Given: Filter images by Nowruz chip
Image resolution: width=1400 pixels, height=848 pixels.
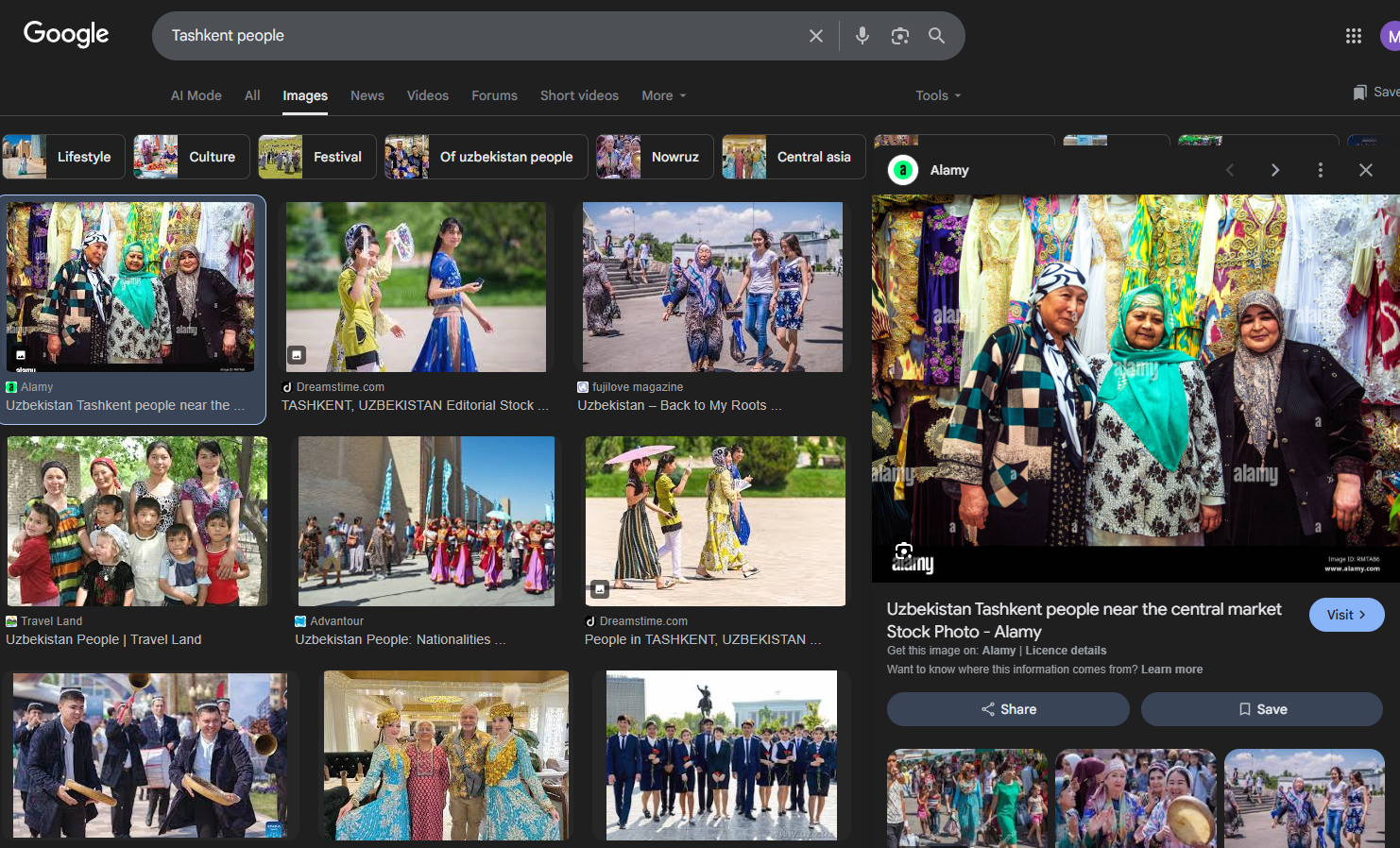Looking at the screenshot, I should click(655, 157).
